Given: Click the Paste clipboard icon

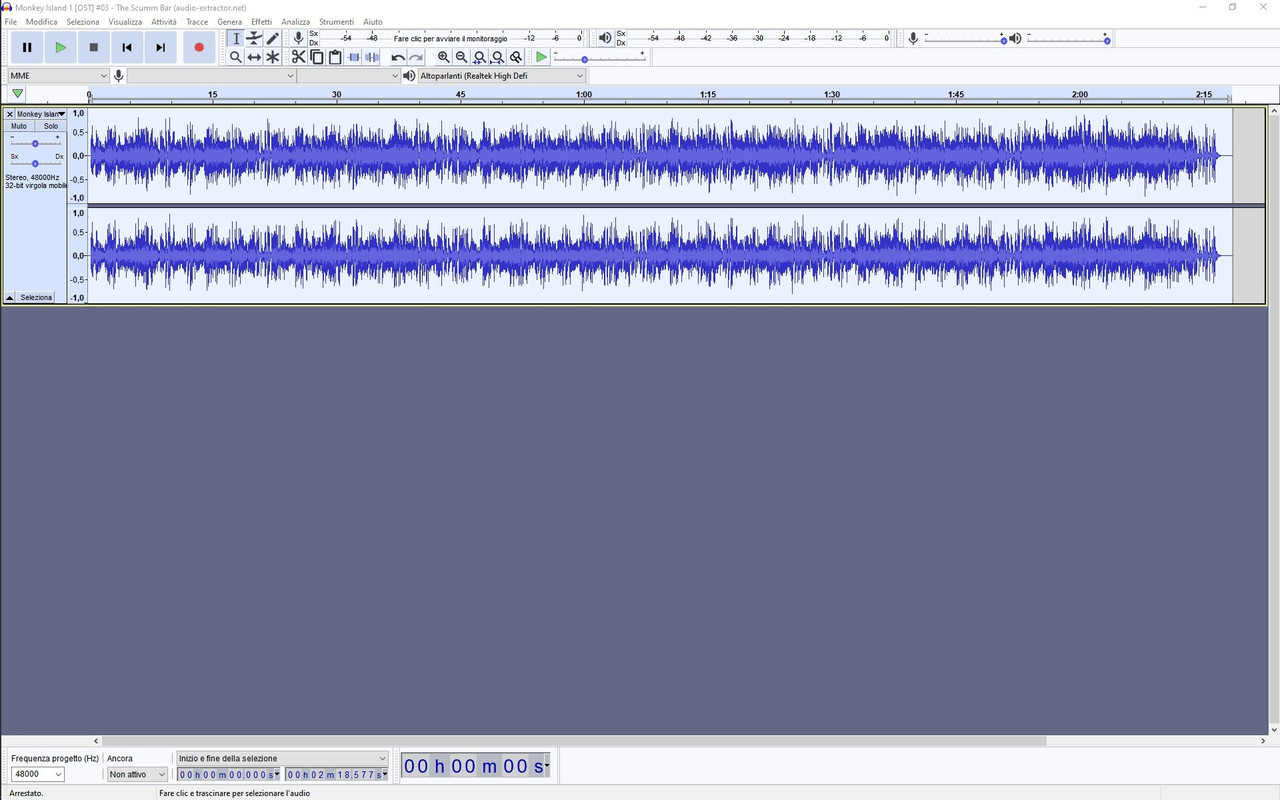Looking at the screenshot, I should [x=335, y=57].
